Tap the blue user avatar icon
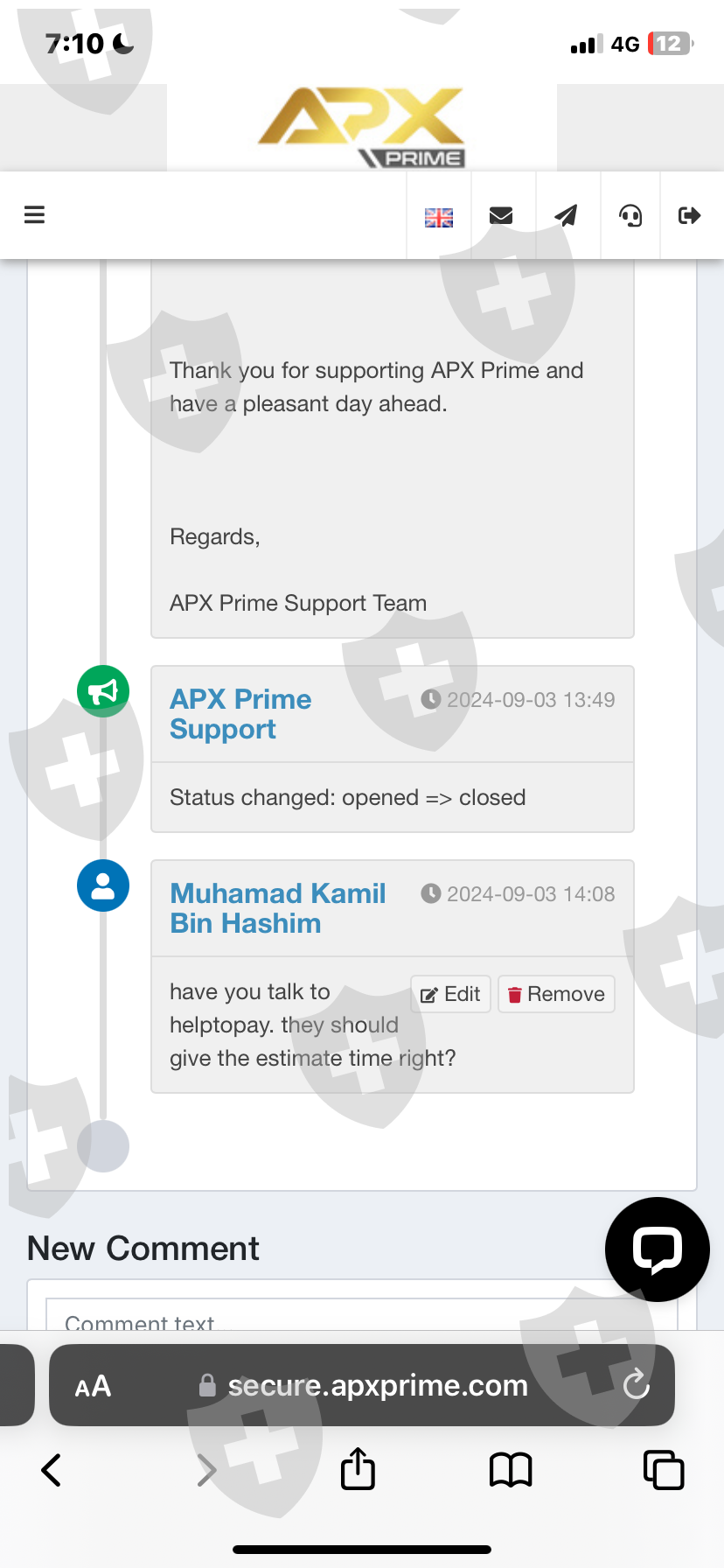 tap(103, 885)
